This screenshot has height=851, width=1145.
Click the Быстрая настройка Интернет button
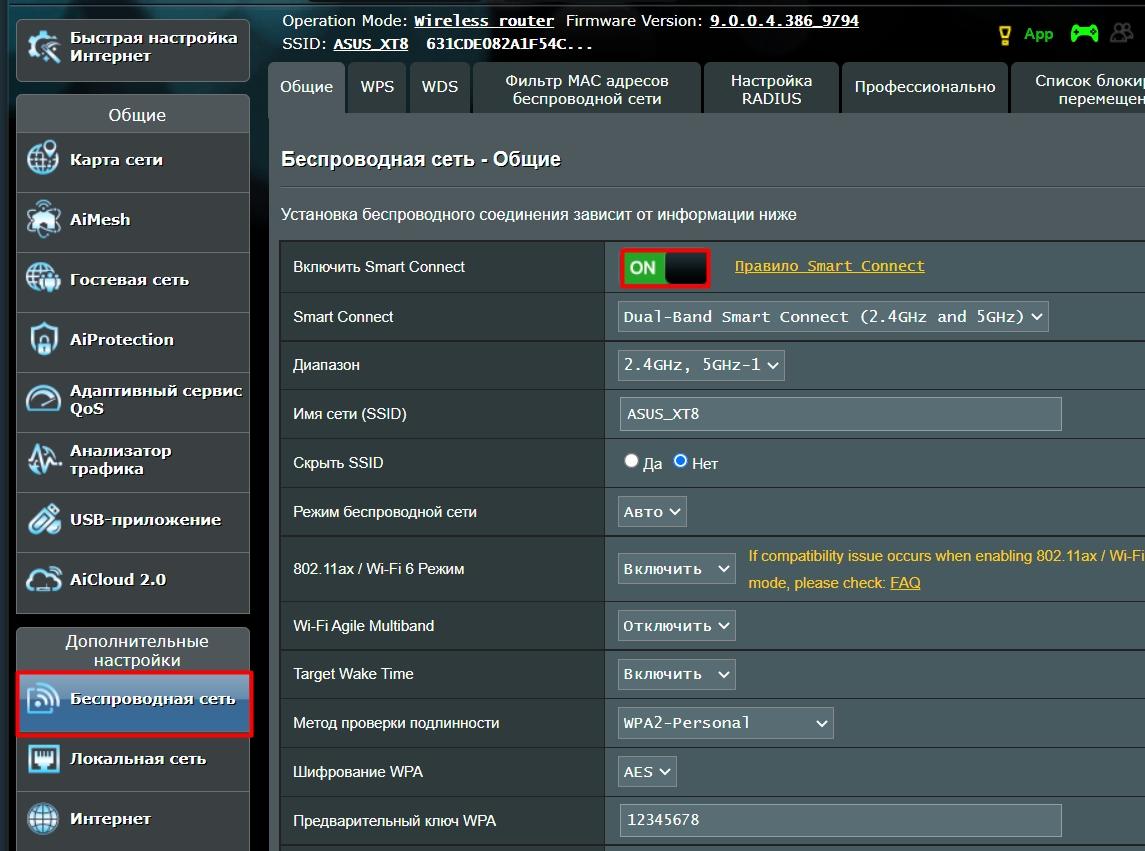[x=133, y=50]
